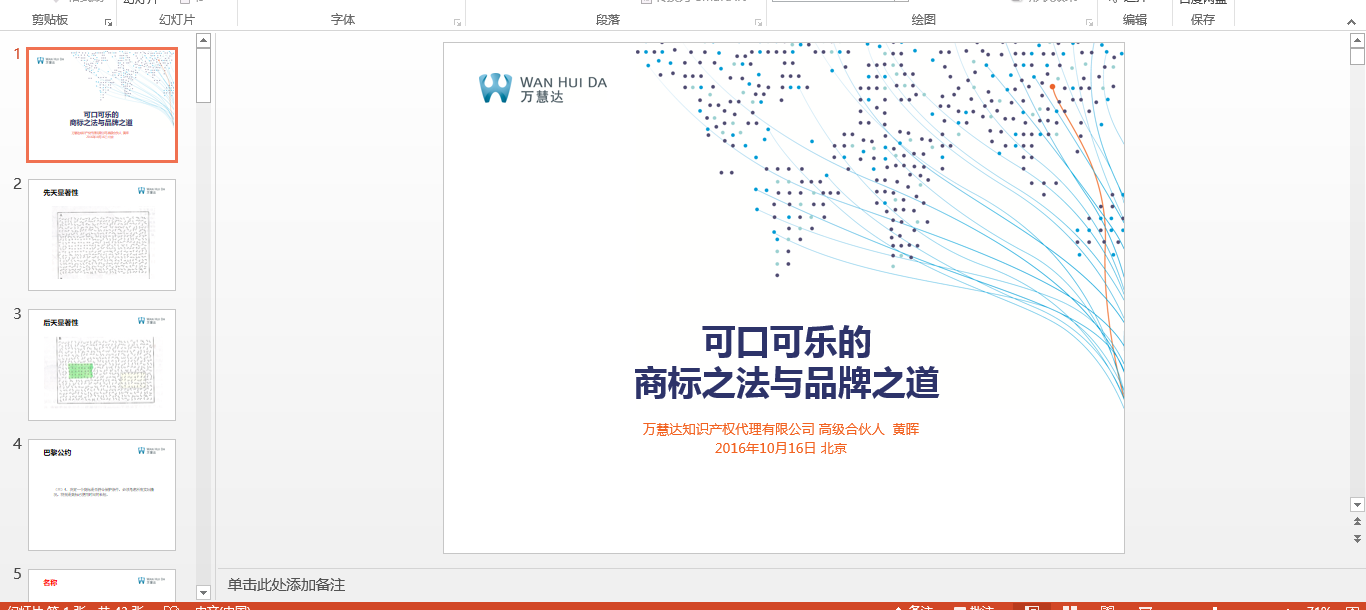Go to next slide double-arrow button
This screenshot has height=610, width=1366.
pyautogui.click(x=1357, y=539)
